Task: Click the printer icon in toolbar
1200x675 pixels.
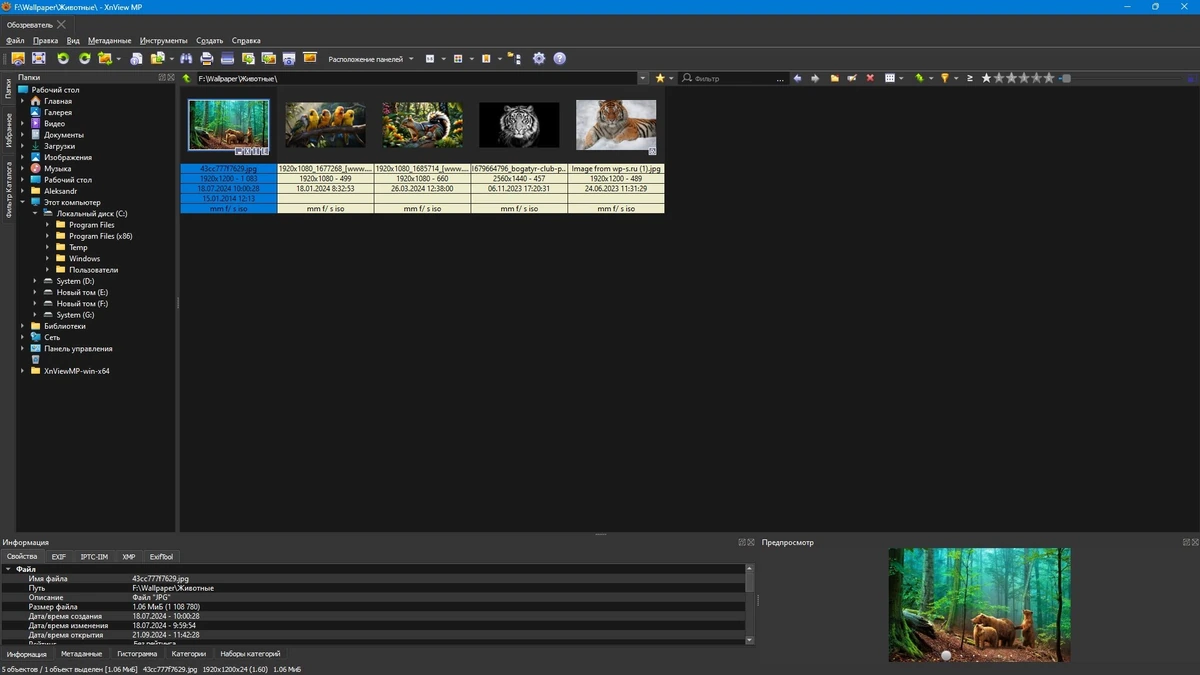Action: 207,59
